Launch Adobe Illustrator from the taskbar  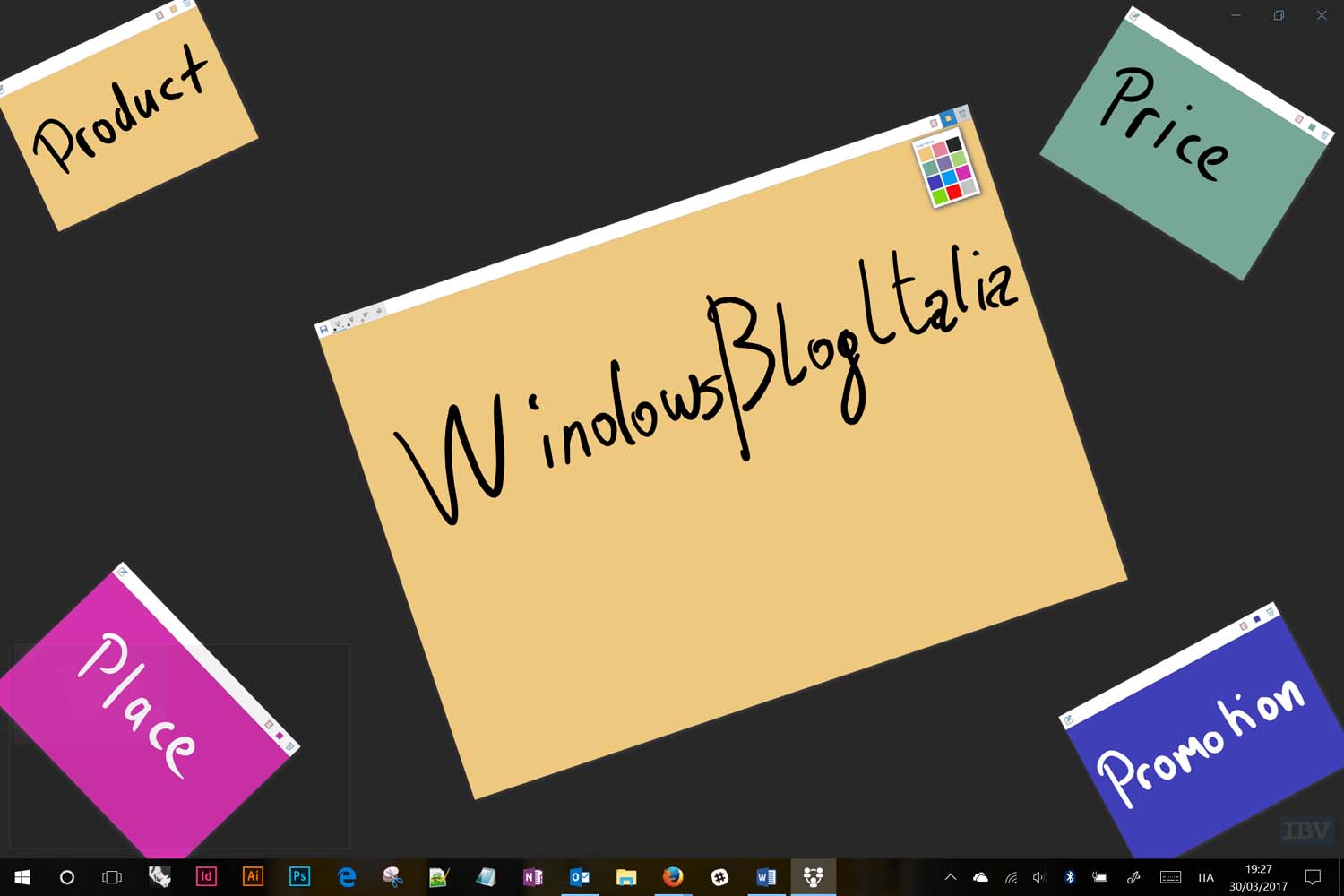pos(253,876)
